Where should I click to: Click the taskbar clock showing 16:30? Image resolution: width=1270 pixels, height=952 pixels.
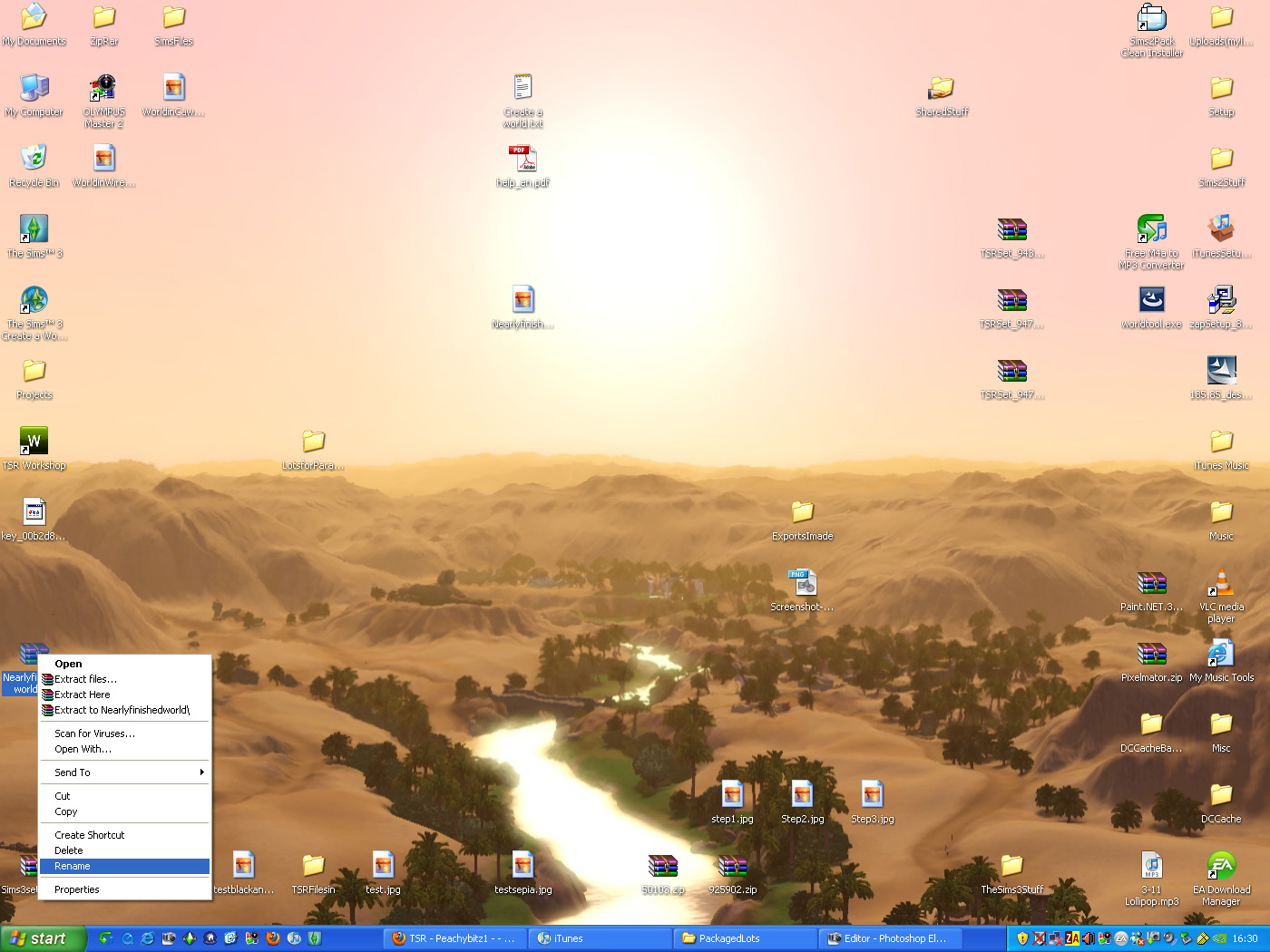pyautogui.click(x=1245, y=938)
